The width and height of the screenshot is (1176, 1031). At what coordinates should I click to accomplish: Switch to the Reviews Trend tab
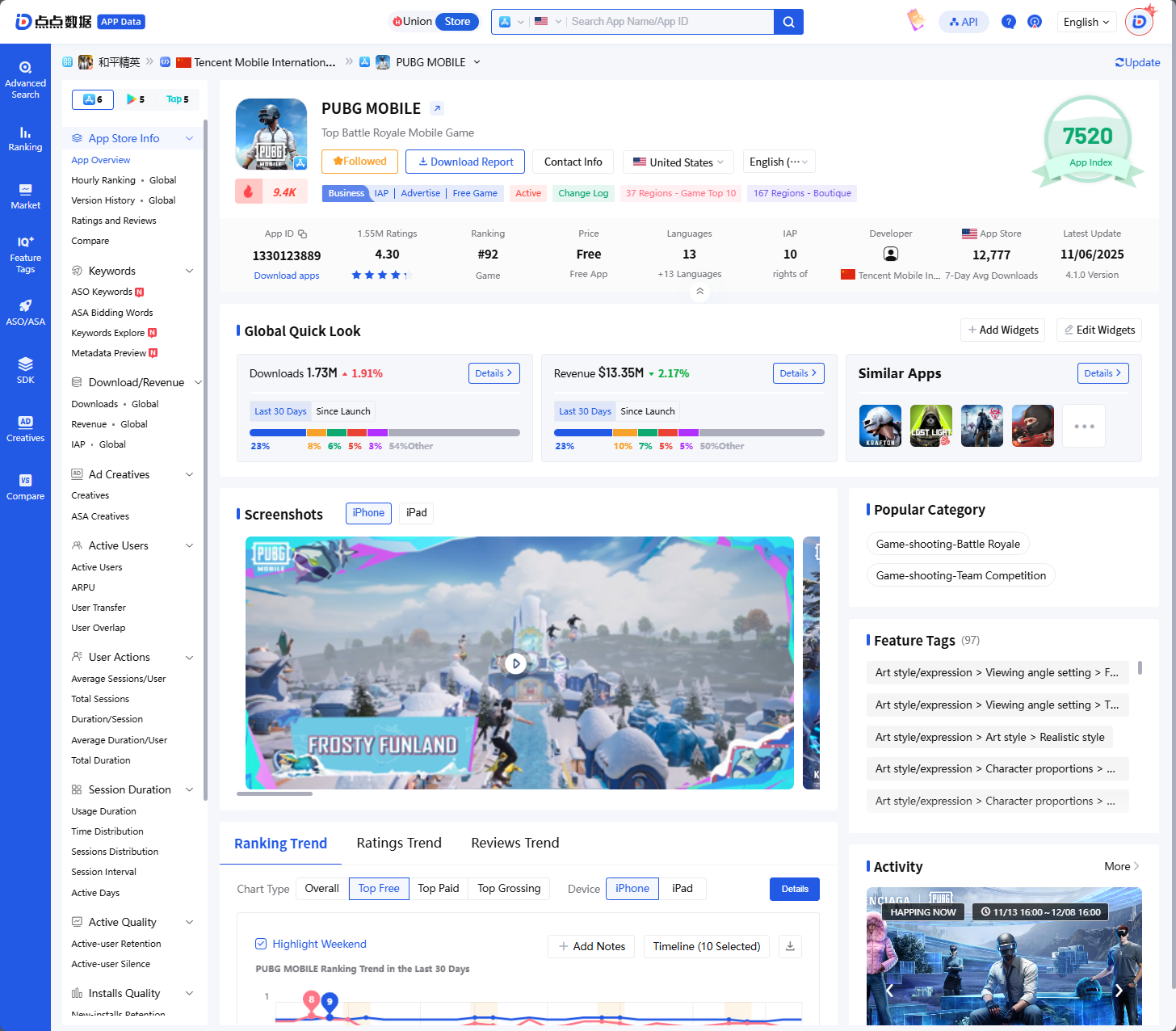[515, 843]
